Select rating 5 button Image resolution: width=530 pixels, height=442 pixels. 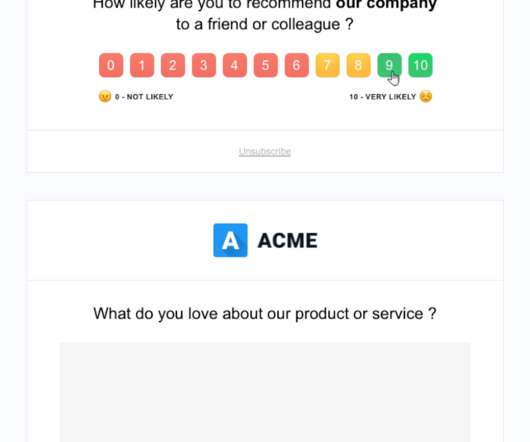pyautogui.click(x=266, y=65)
